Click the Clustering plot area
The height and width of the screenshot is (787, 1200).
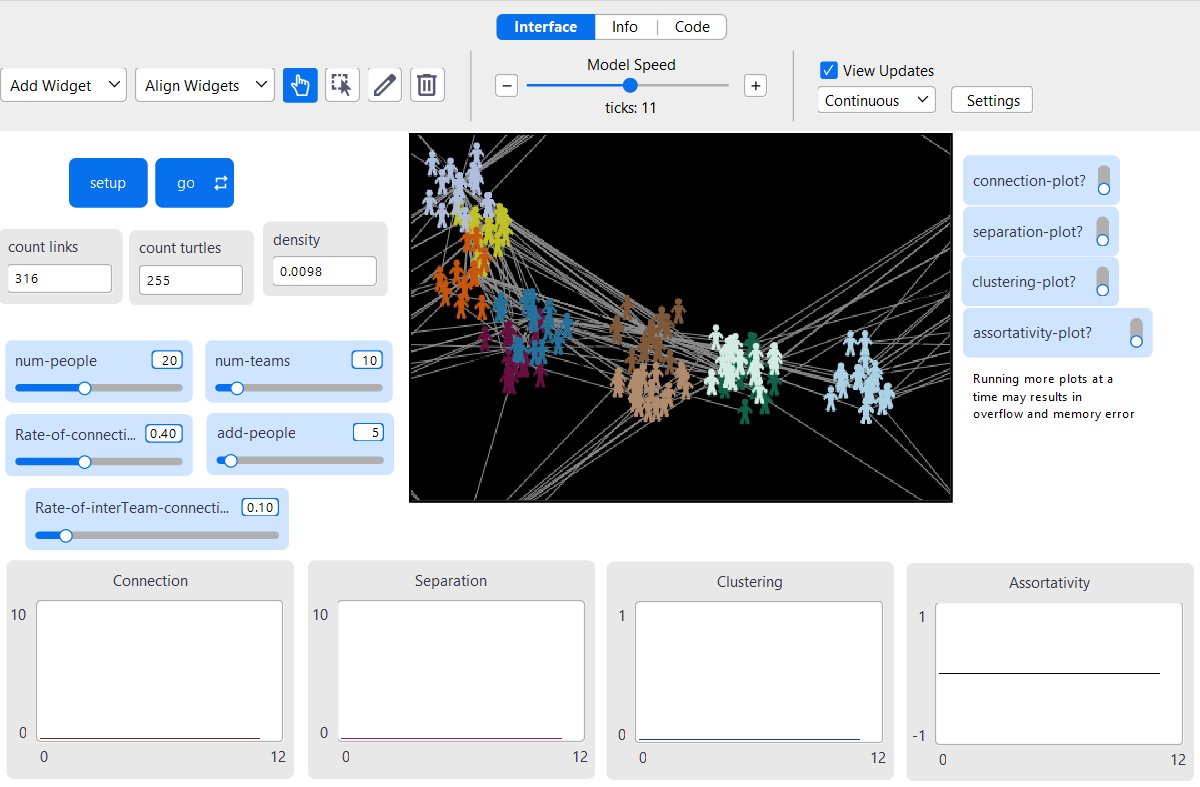tap(759, 672)
